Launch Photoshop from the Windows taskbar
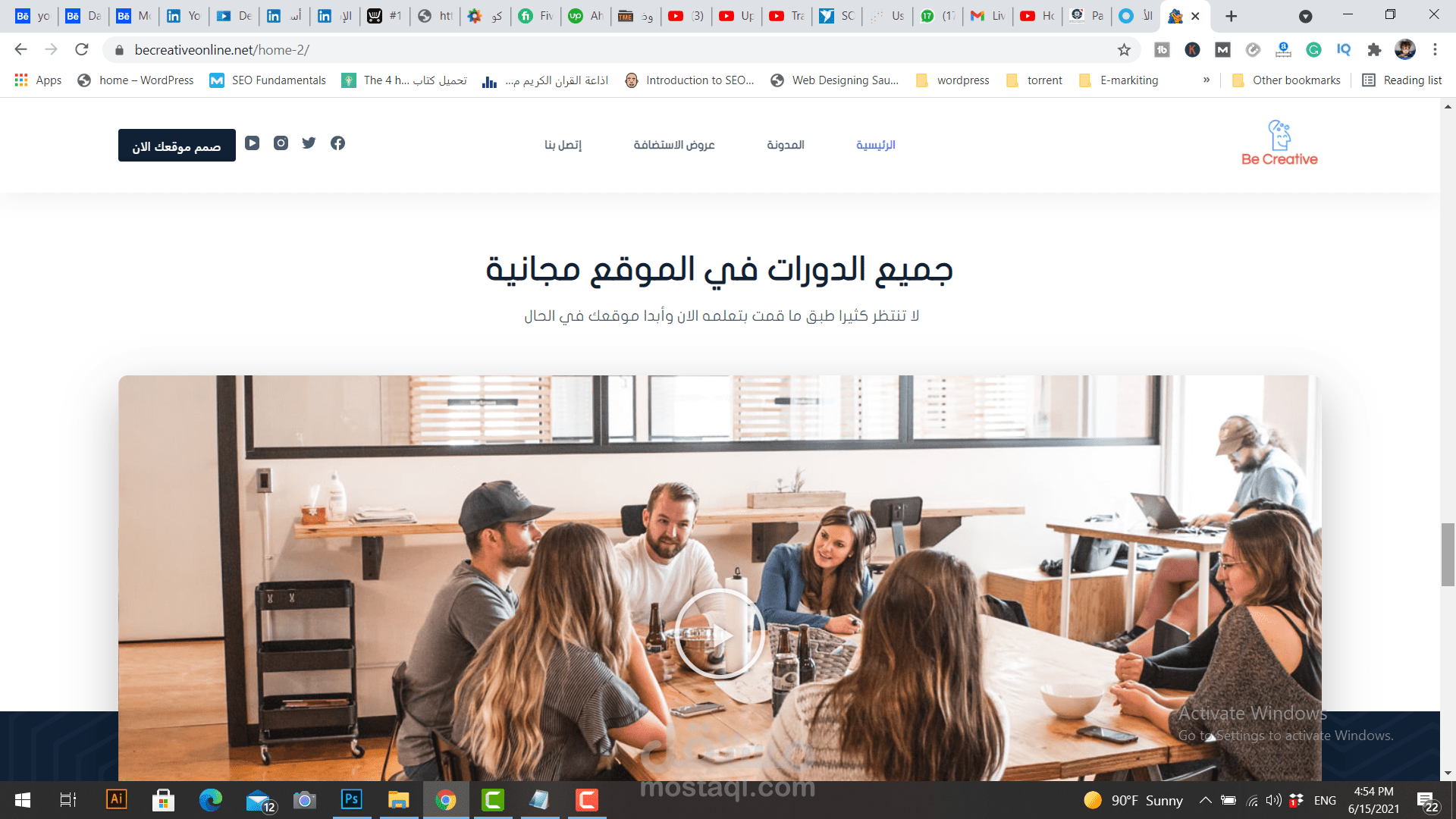Screen dimensions: 1456x819 (352, 799)
